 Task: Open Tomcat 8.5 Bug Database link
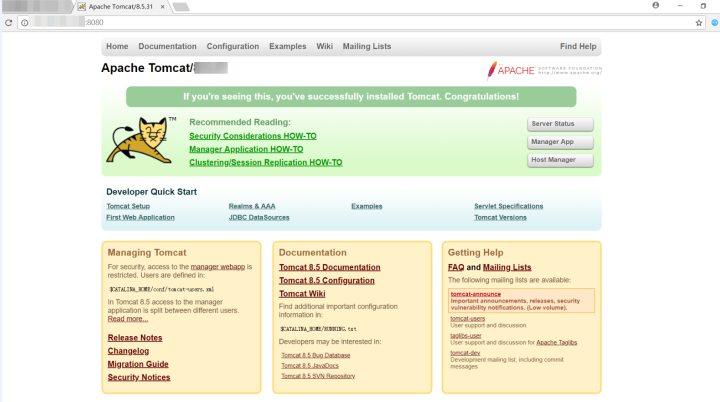315,356
